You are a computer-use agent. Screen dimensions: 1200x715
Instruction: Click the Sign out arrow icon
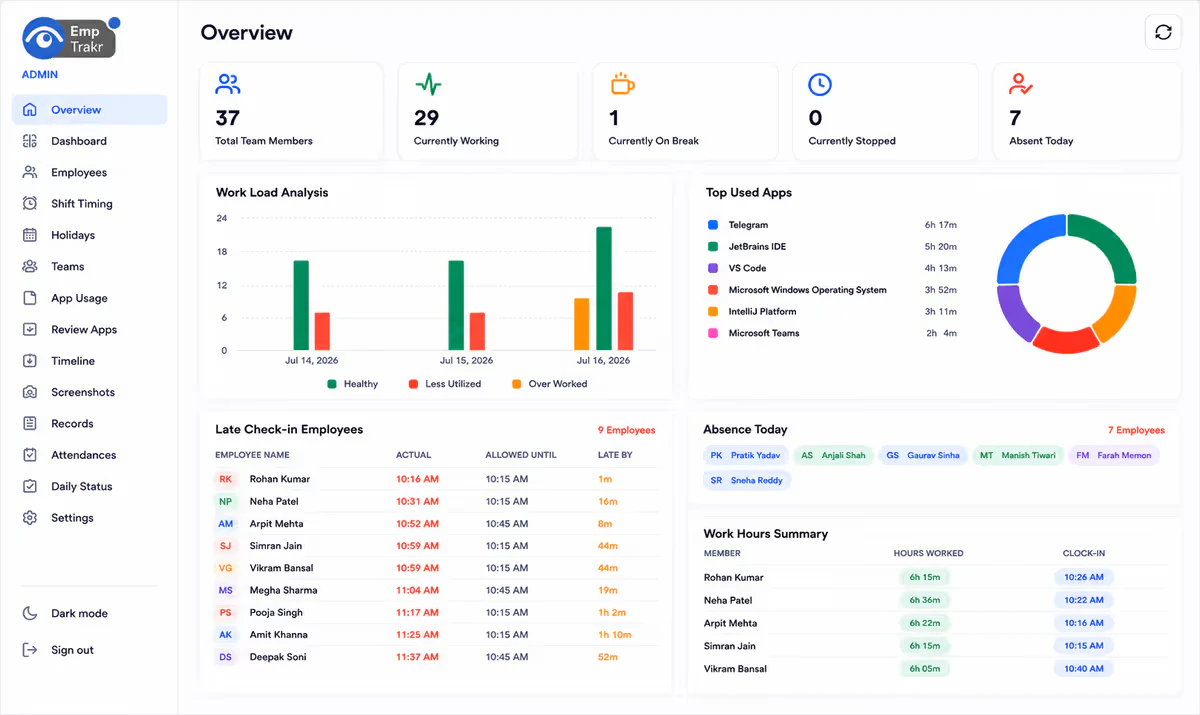click(x=30, y=650)
